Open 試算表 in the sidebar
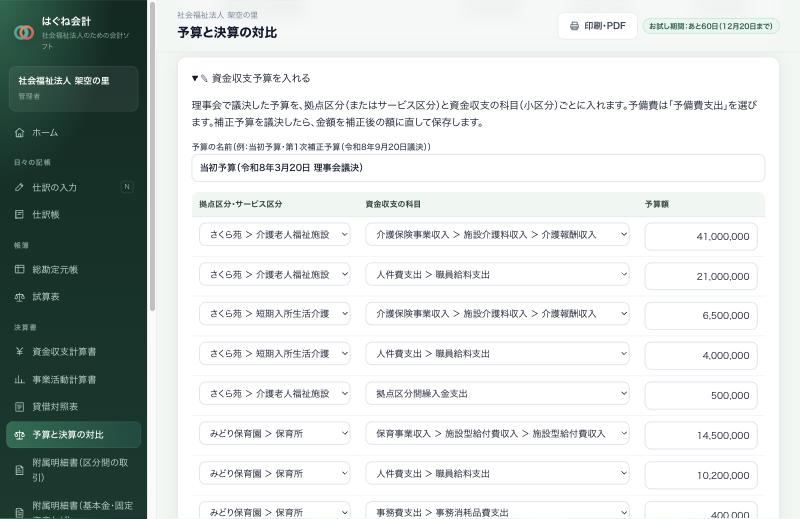This screenshot has width=800, height=519. coord(73,296)
